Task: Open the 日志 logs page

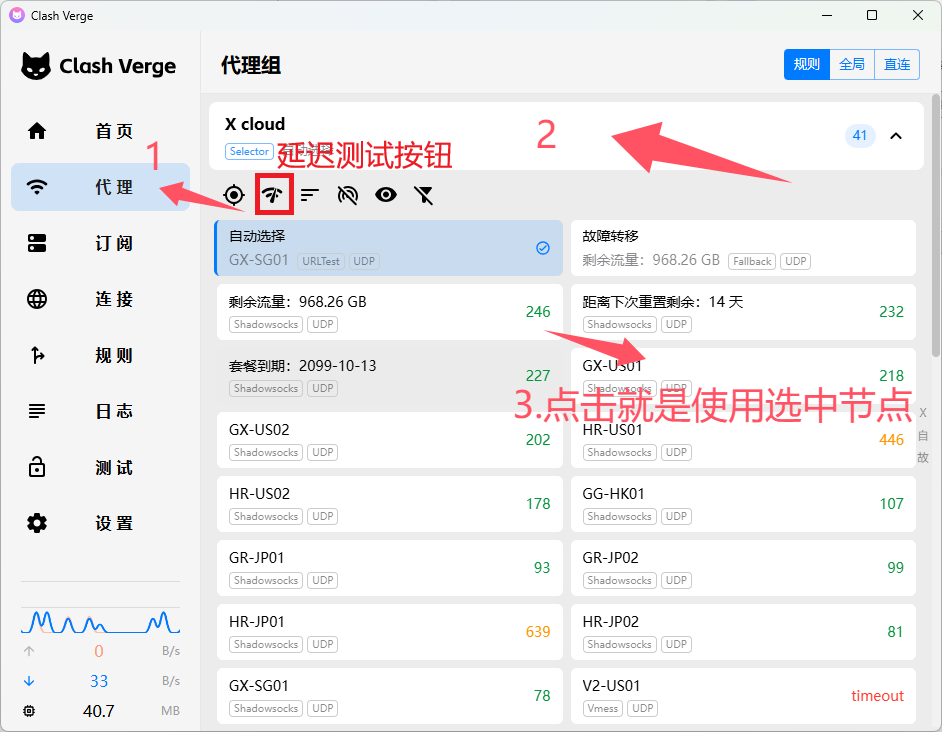Action: (100, 411)
